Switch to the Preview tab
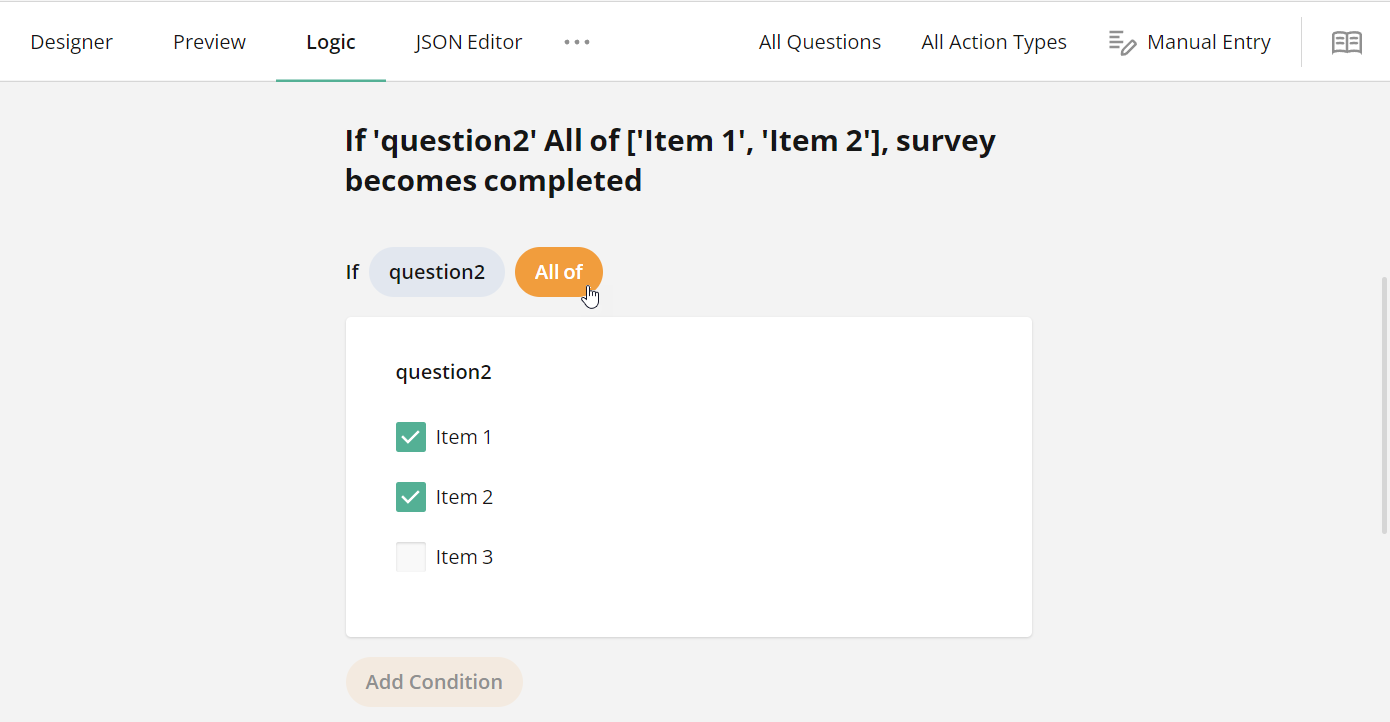Image resolution: width=1390 pixels, height=722 pixels. point(209,42)
